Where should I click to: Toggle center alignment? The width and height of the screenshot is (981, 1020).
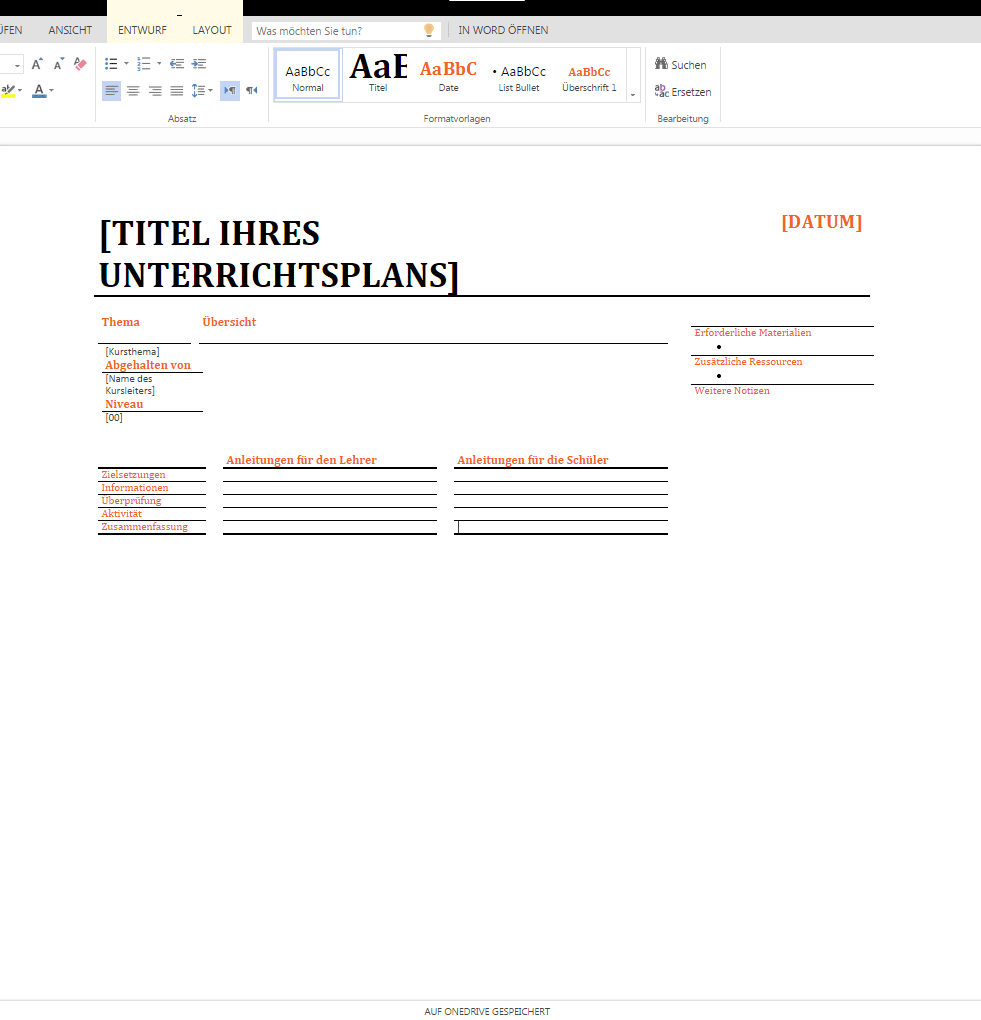(x=133, y=90)
